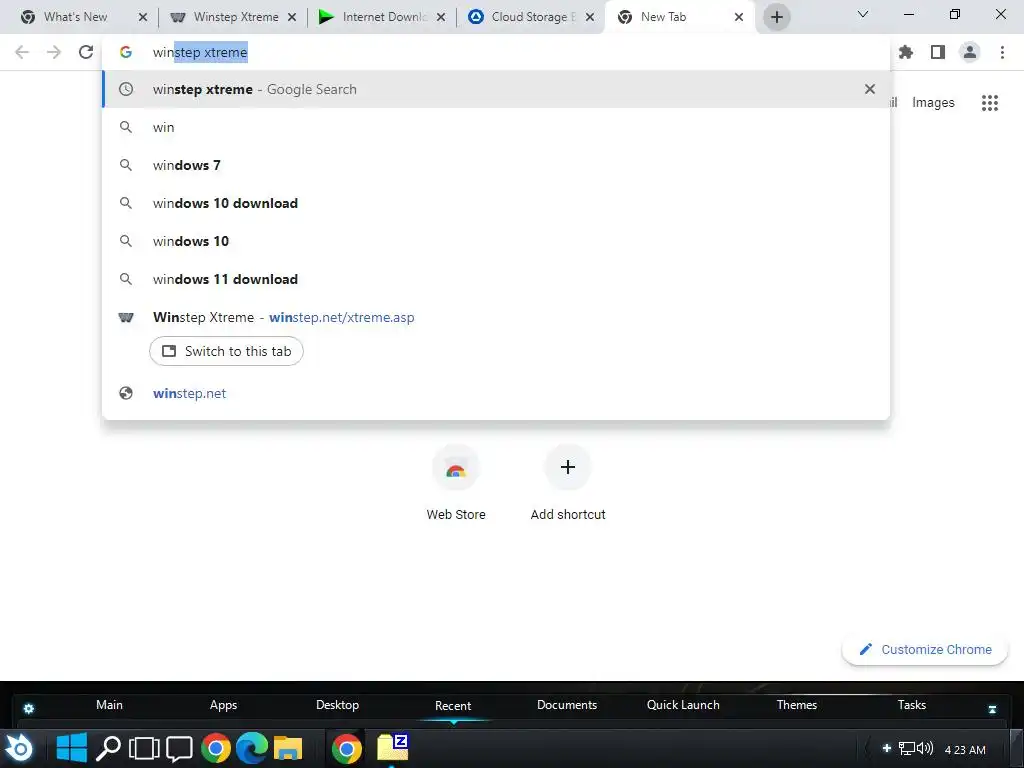Open Windows Start logo button
1024x768 pixels.
coord(71,748)
